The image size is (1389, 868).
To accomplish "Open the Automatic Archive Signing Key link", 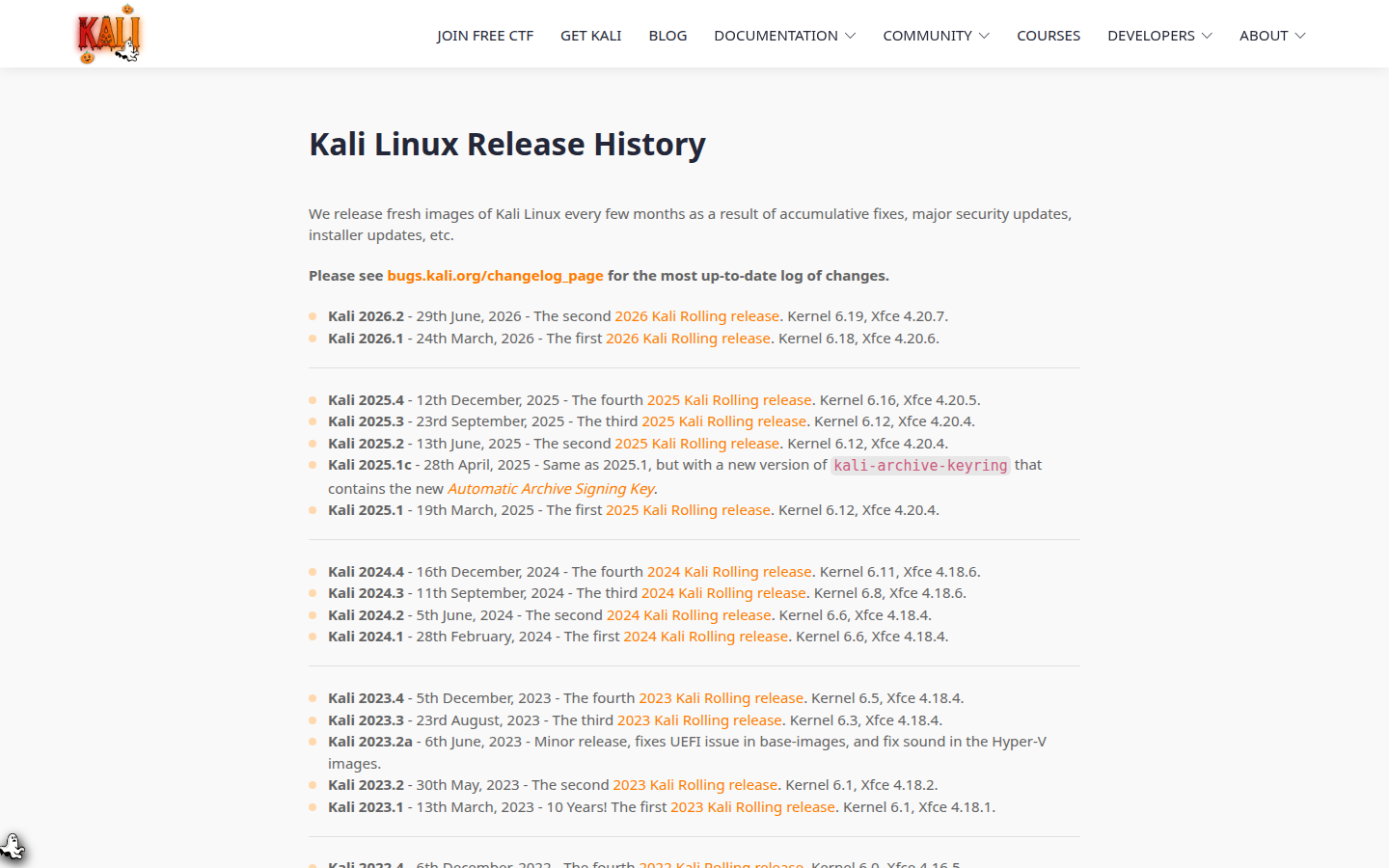I will pyautogui.click(x=551, y=489).
